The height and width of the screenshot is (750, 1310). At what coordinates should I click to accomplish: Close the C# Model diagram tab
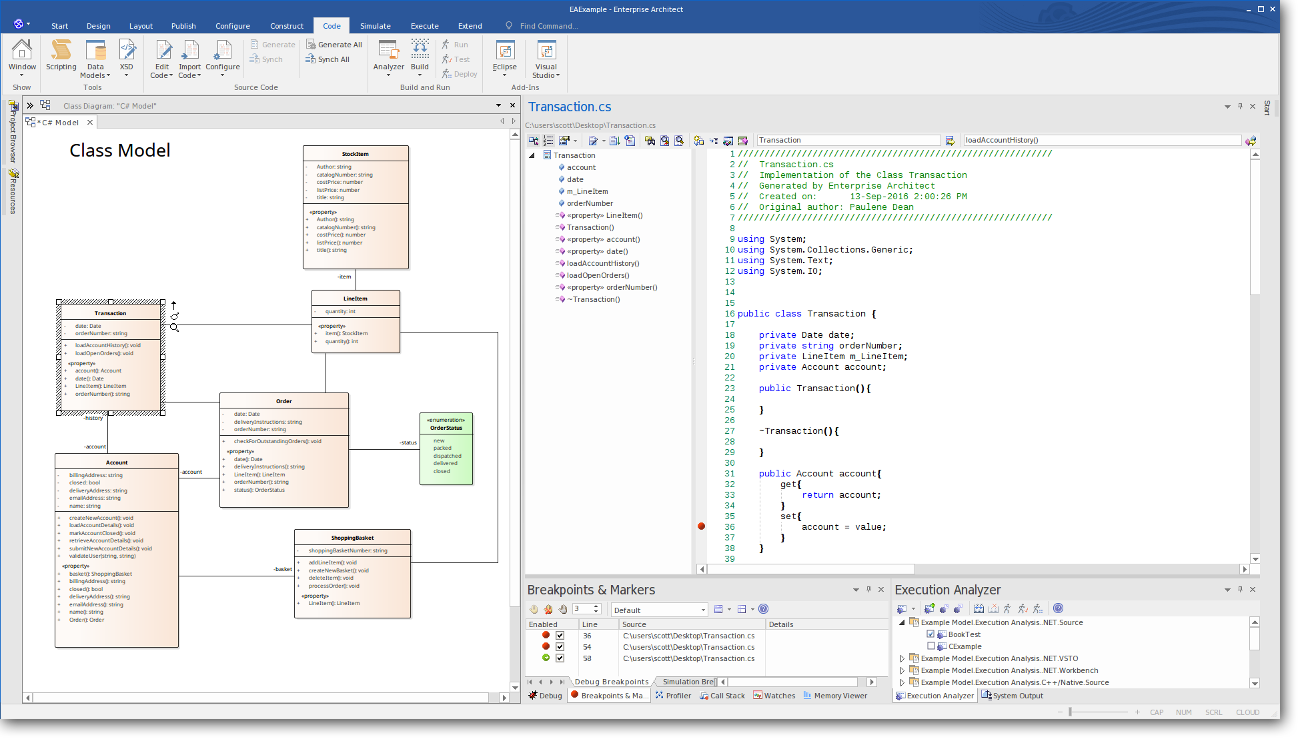point(88,122)
